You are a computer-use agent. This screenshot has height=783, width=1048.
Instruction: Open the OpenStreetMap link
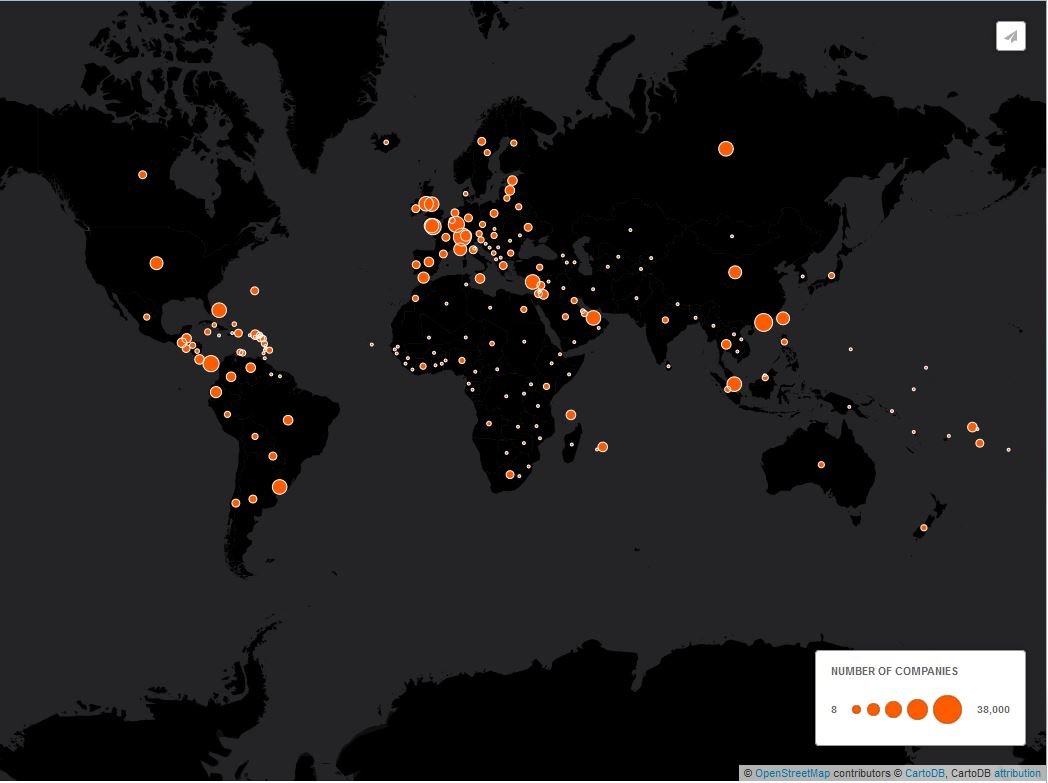(x=793, y=773)
